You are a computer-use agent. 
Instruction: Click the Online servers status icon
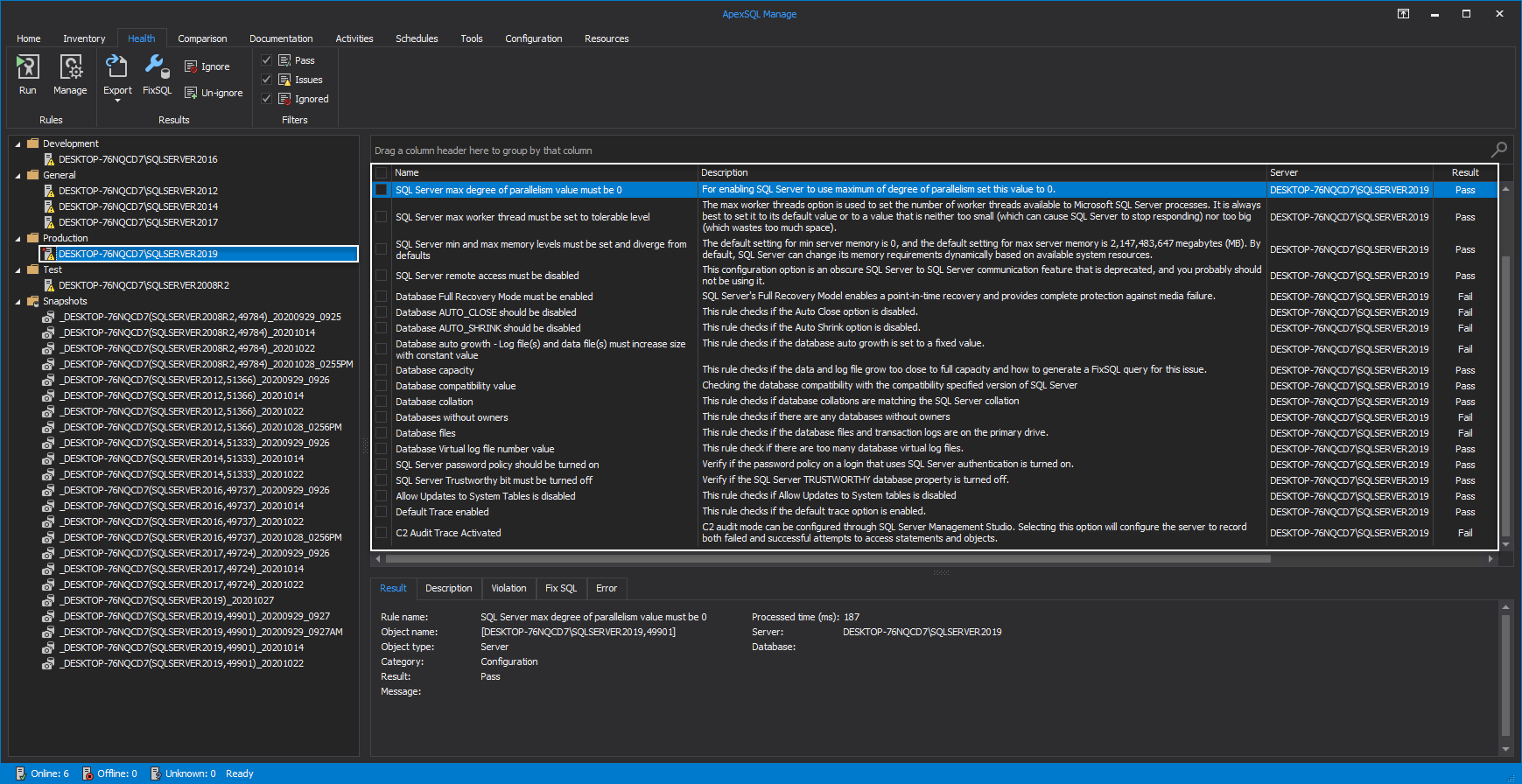pyautogui.click(x=20, y=773)
